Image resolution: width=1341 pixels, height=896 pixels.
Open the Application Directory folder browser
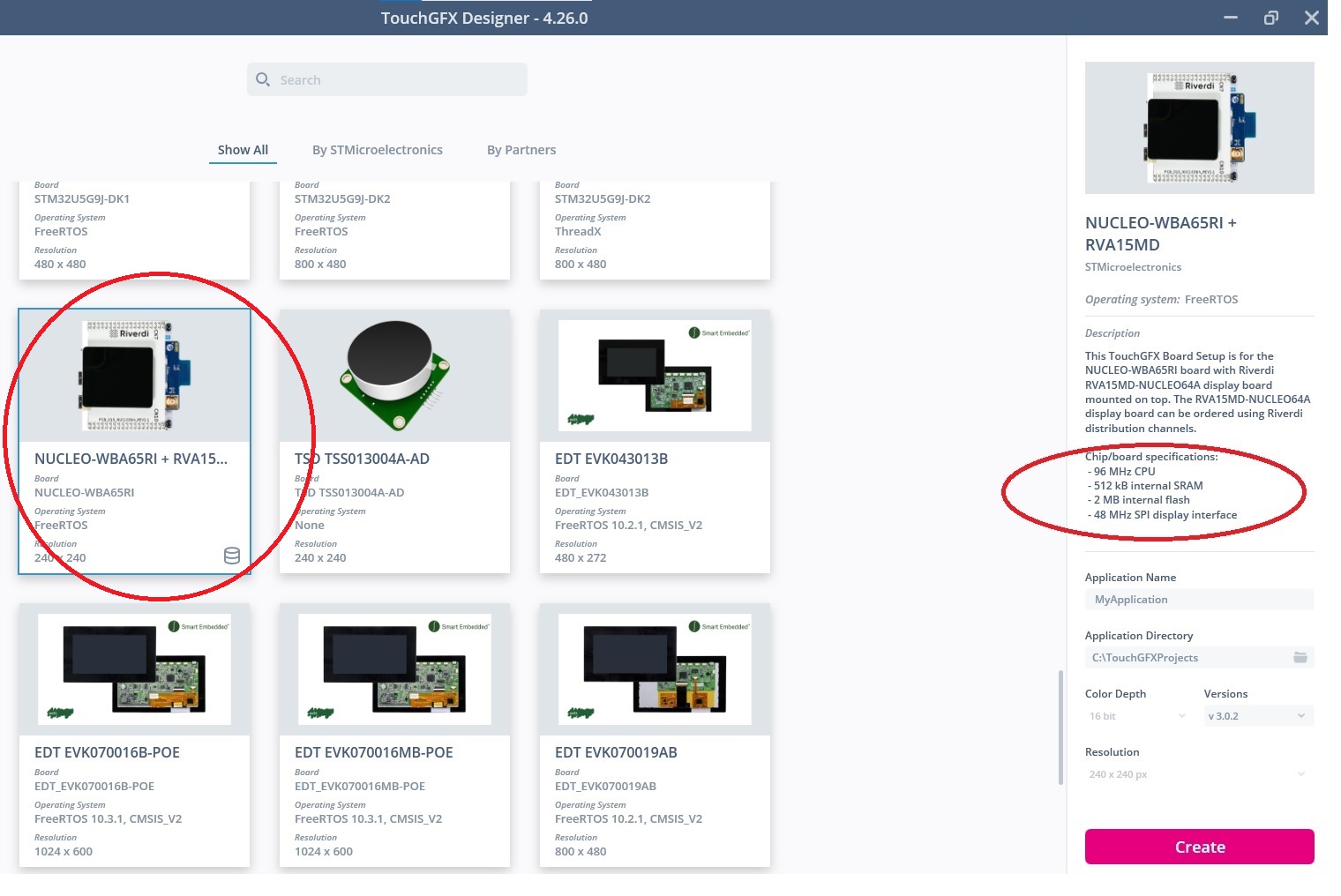point(1300,657)
